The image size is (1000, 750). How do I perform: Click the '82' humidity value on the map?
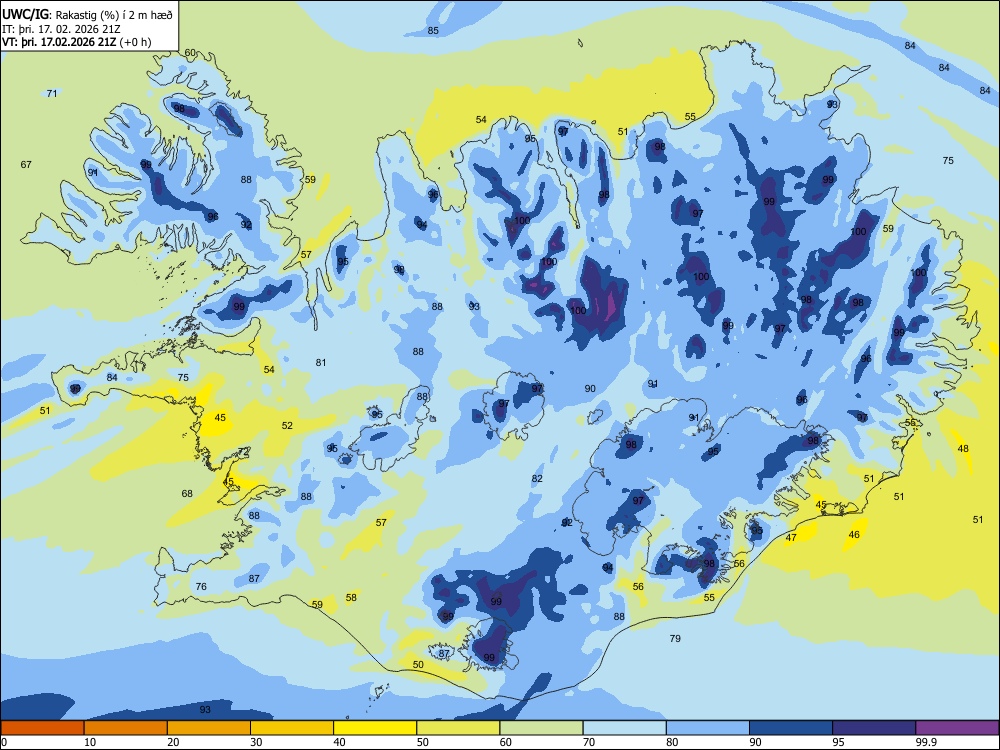click(537, 478)
